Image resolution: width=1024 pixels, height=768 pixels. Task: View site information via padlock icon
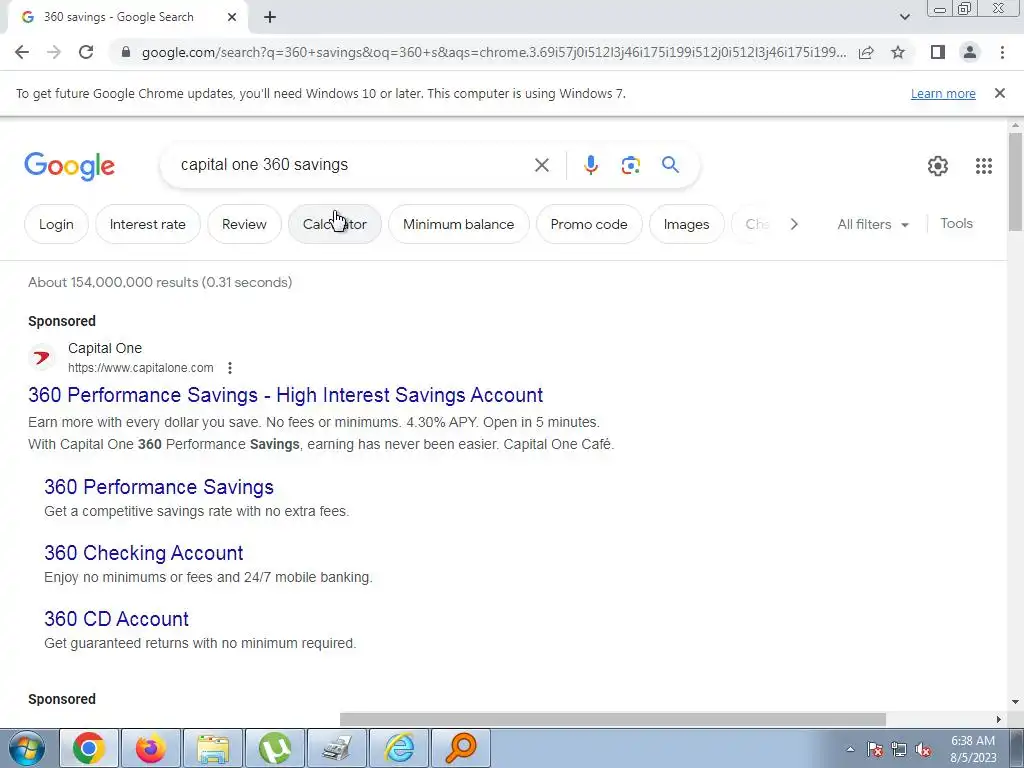[x=126, y=52]
